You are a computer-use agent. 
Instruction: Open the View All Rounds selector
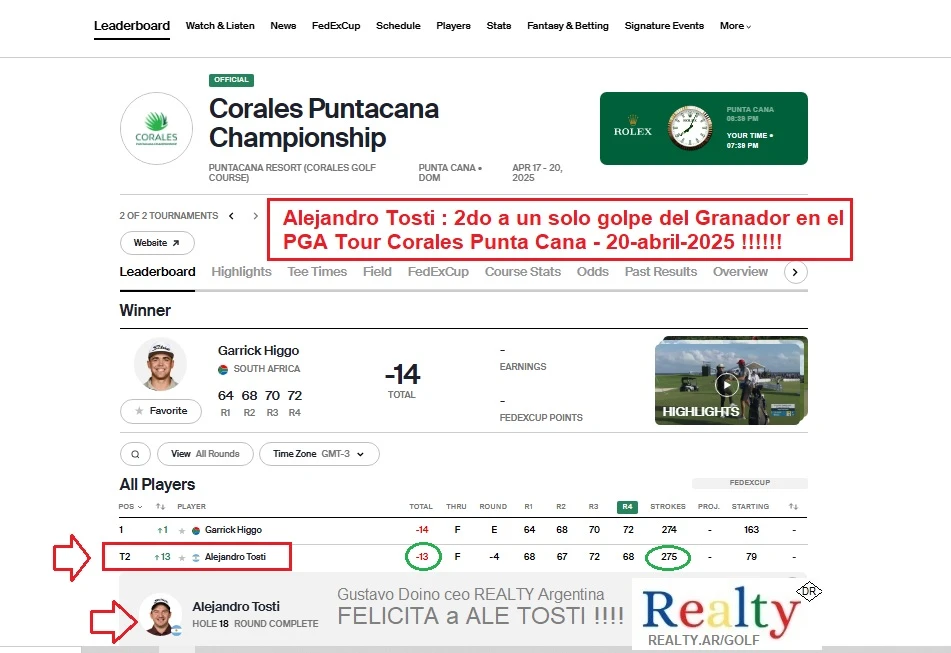click(205, 454)
